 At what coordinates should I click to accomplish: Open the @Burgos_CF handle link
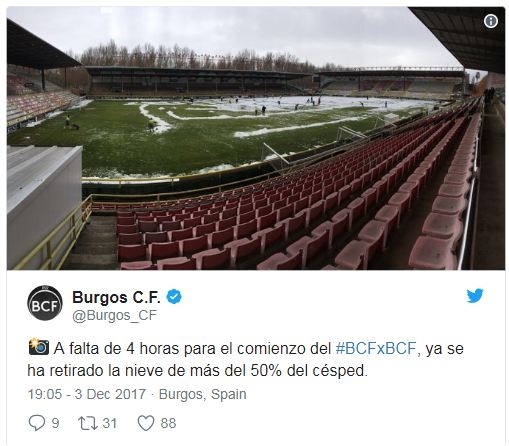click(x=114, y=315)
